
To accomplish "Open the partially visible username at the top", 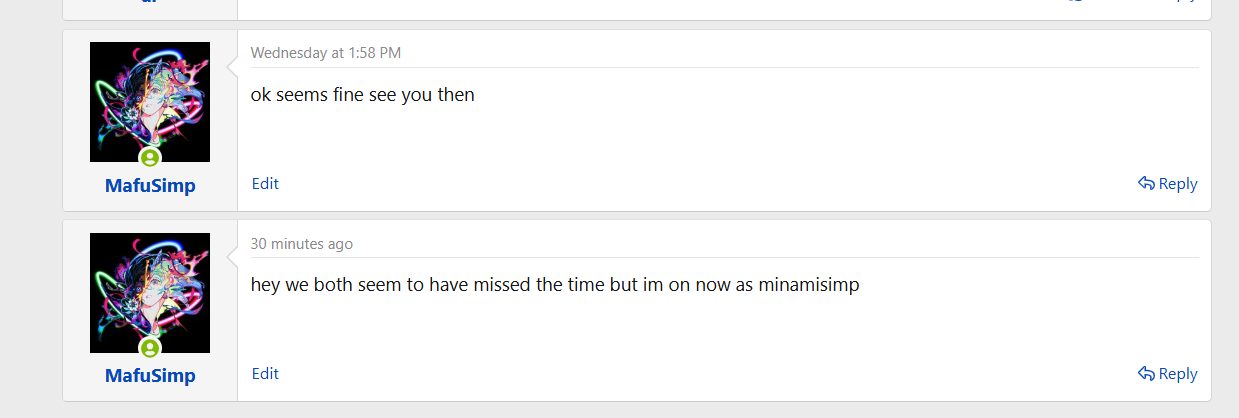I will tap(150, 2).
